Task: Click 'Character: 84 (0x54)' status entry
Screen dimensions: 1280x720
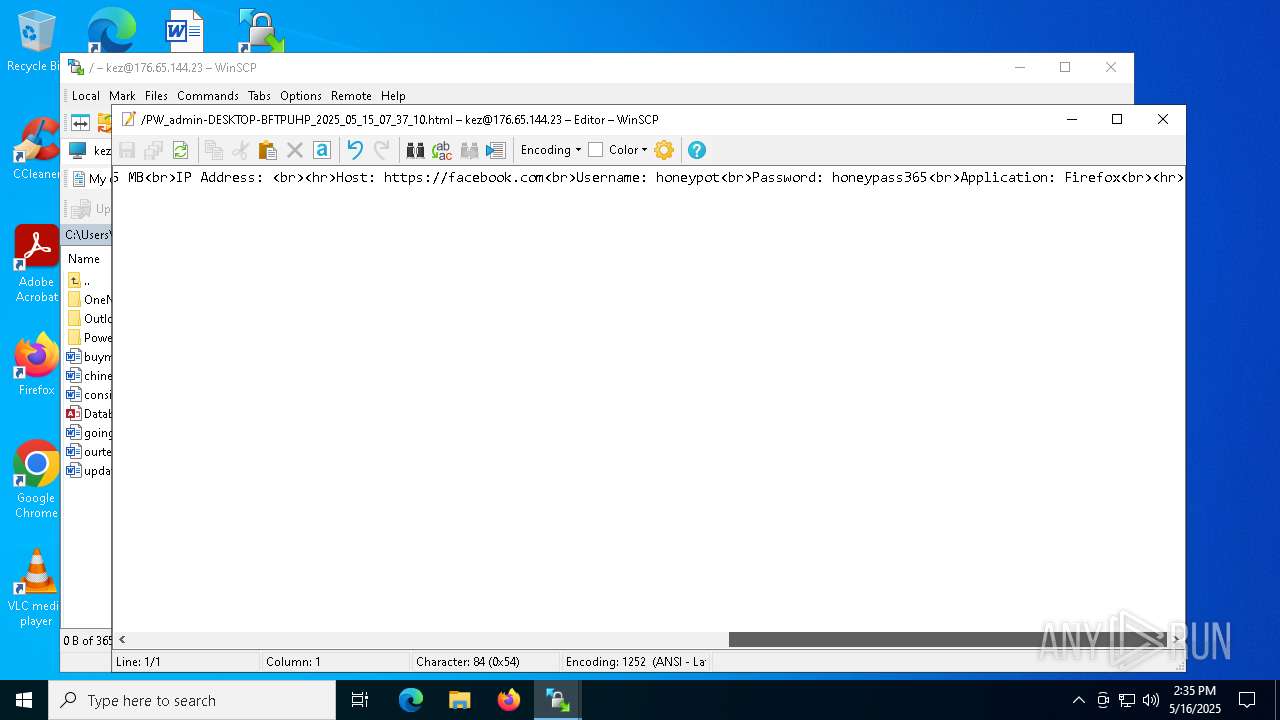Action: [x=468, y=662]
